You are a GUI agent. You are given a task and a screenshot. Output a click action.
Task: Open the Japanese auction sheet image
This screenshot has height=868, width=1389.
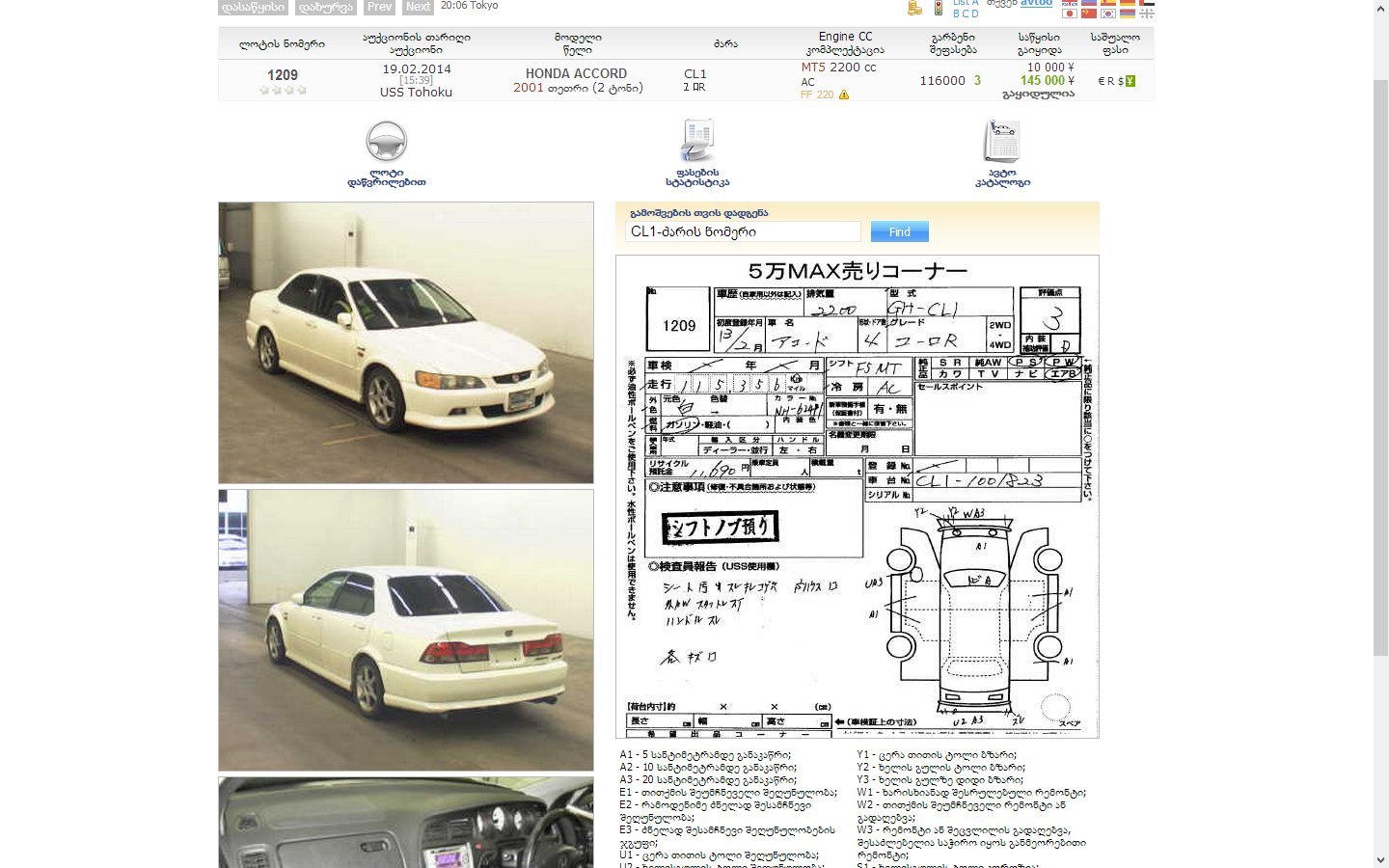pos(858,497)
